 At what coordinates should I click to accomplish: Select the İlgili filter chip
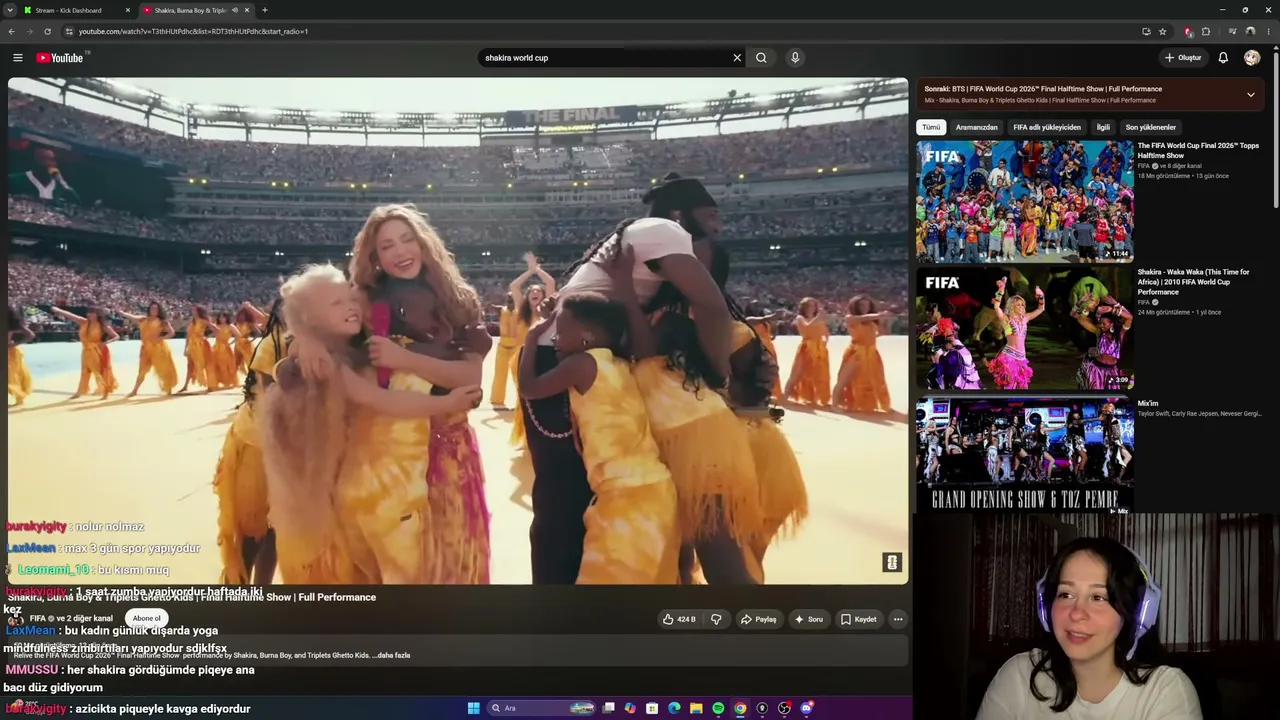[x=1103, y=127]
